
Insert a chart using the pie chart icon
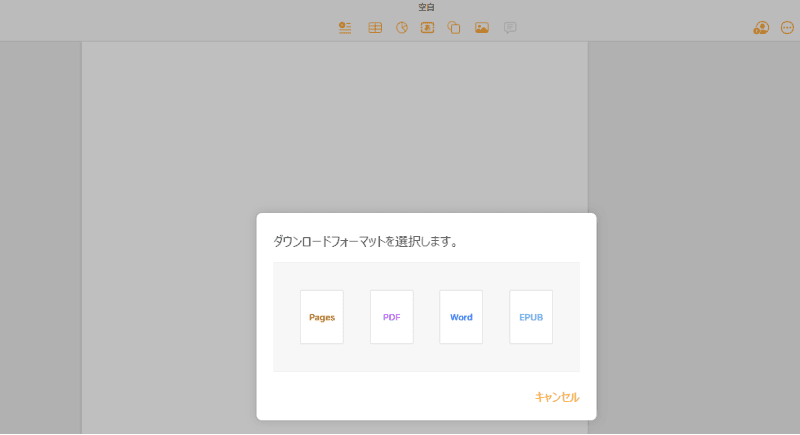(x=402, y=28)
